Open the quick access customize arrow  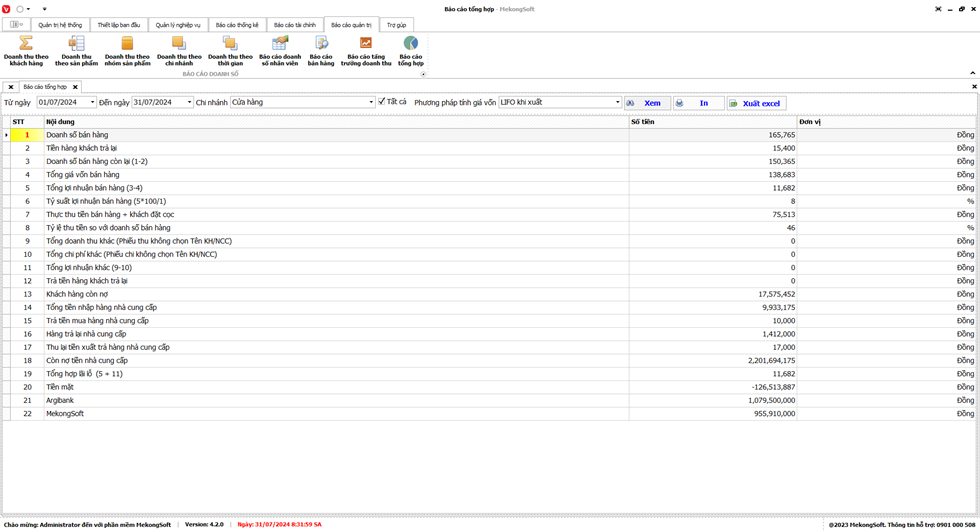pos(44,9)
